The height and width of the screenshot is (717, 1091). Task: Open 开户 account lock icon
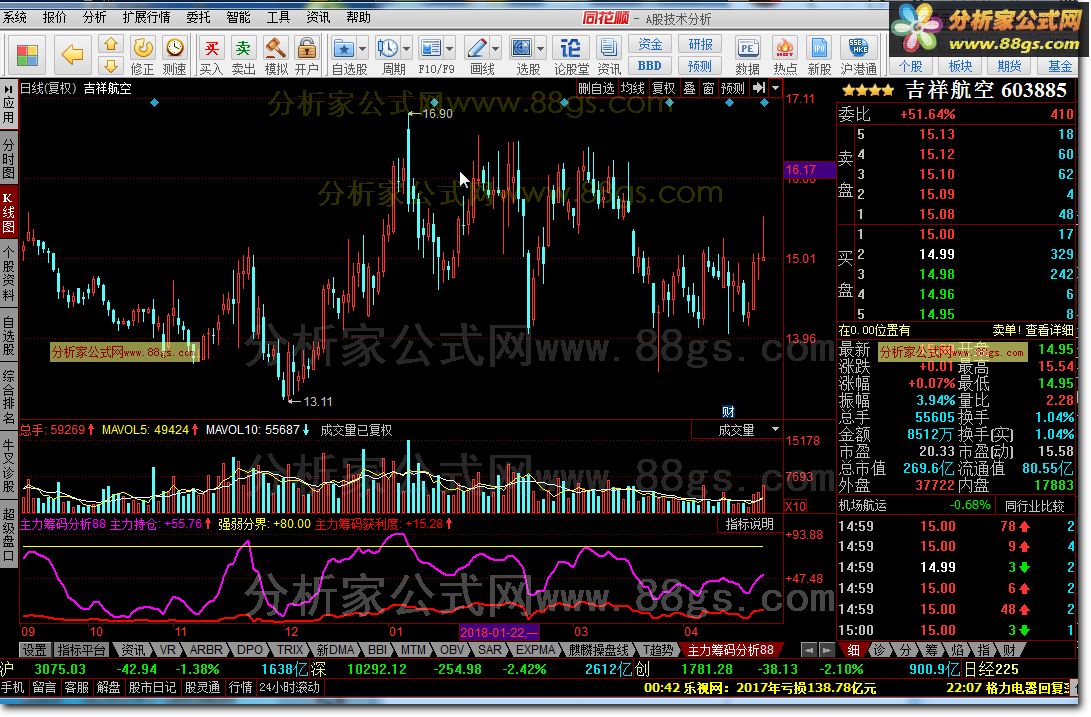(306, 55)
